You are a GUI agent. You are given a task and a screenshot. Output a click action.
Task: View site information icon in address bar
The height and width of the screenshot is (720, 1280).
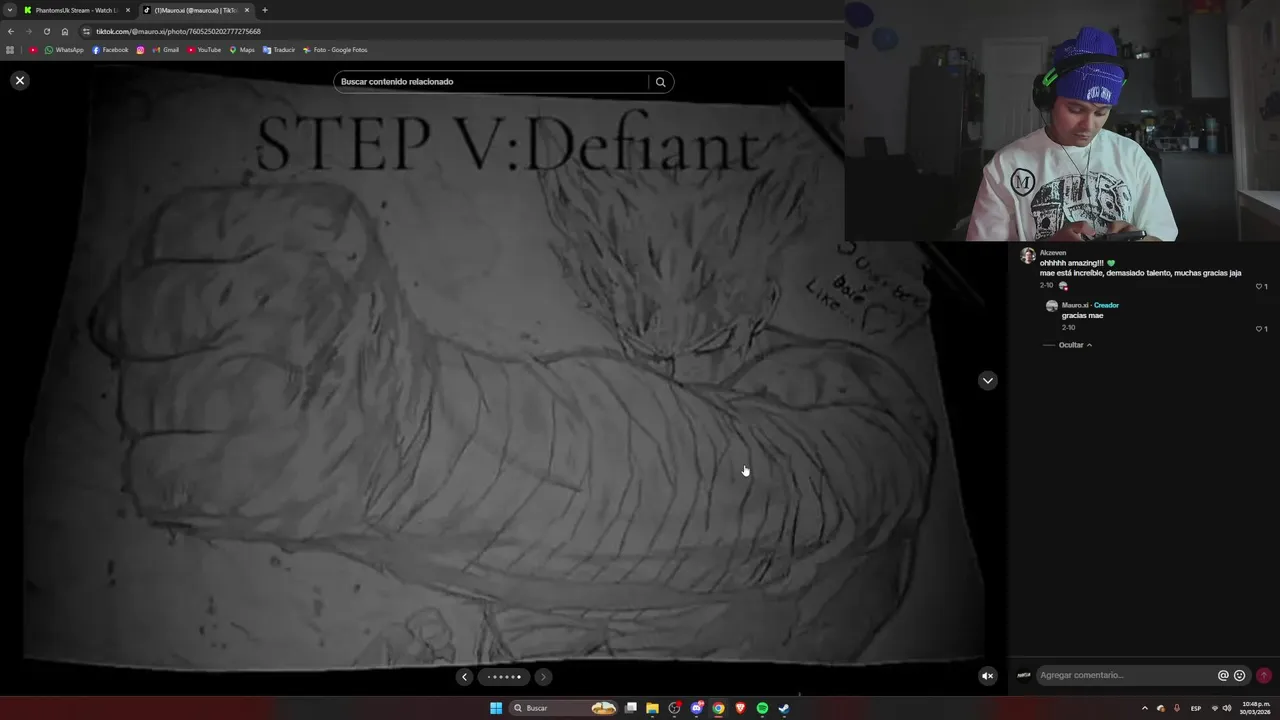click(x=87, y=31)
